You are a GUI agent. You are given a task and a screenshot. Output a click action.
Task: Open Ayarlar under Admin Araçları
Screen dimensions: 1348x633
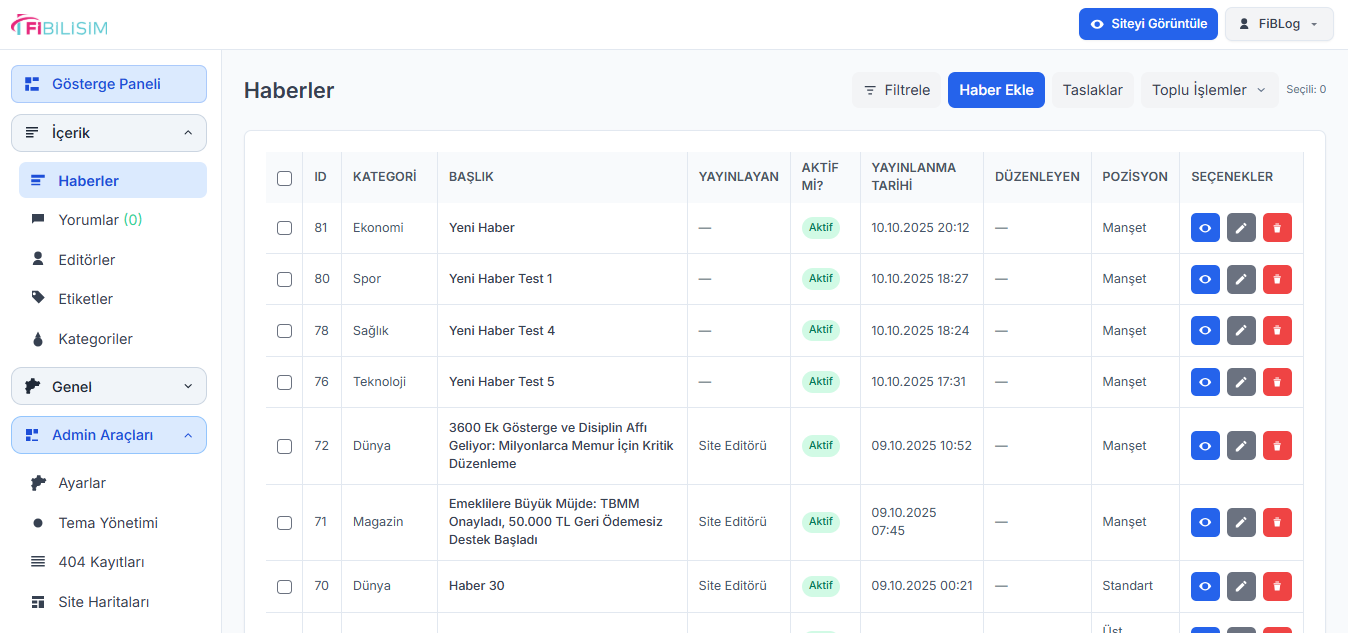[x=113, y=483]
